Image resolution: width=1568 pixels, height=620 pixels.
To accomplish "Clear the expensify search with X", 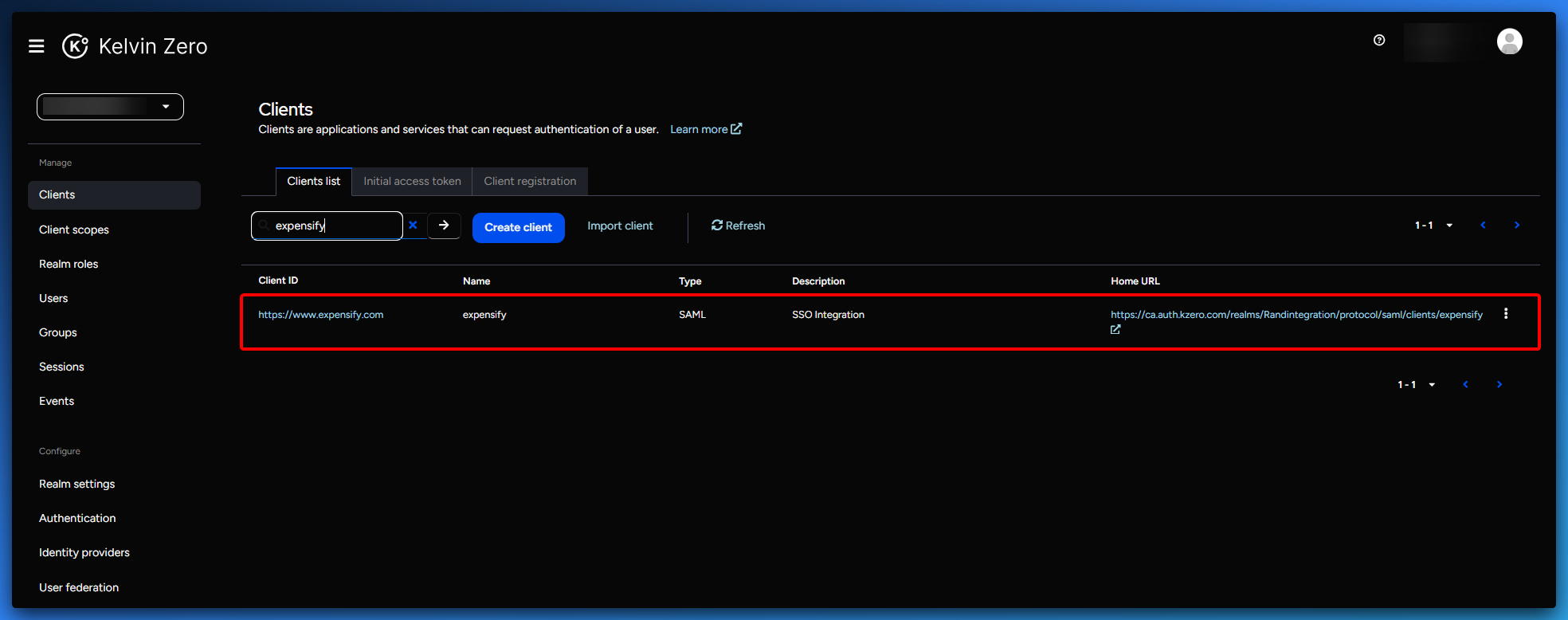I will pyautogui.click(x=413, y=226).
